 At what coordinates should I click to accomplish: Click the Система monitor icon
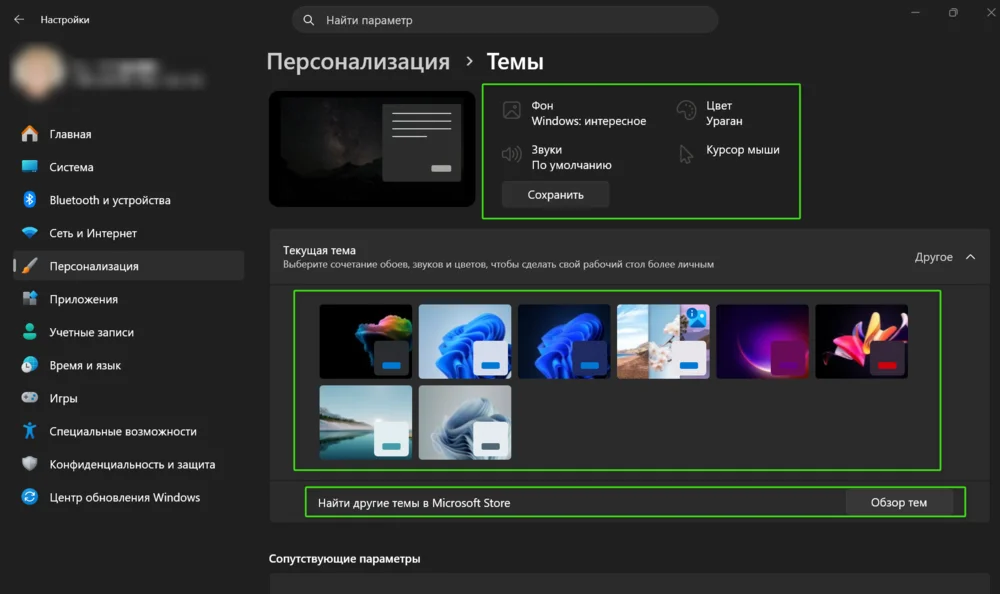click(29, 167)
